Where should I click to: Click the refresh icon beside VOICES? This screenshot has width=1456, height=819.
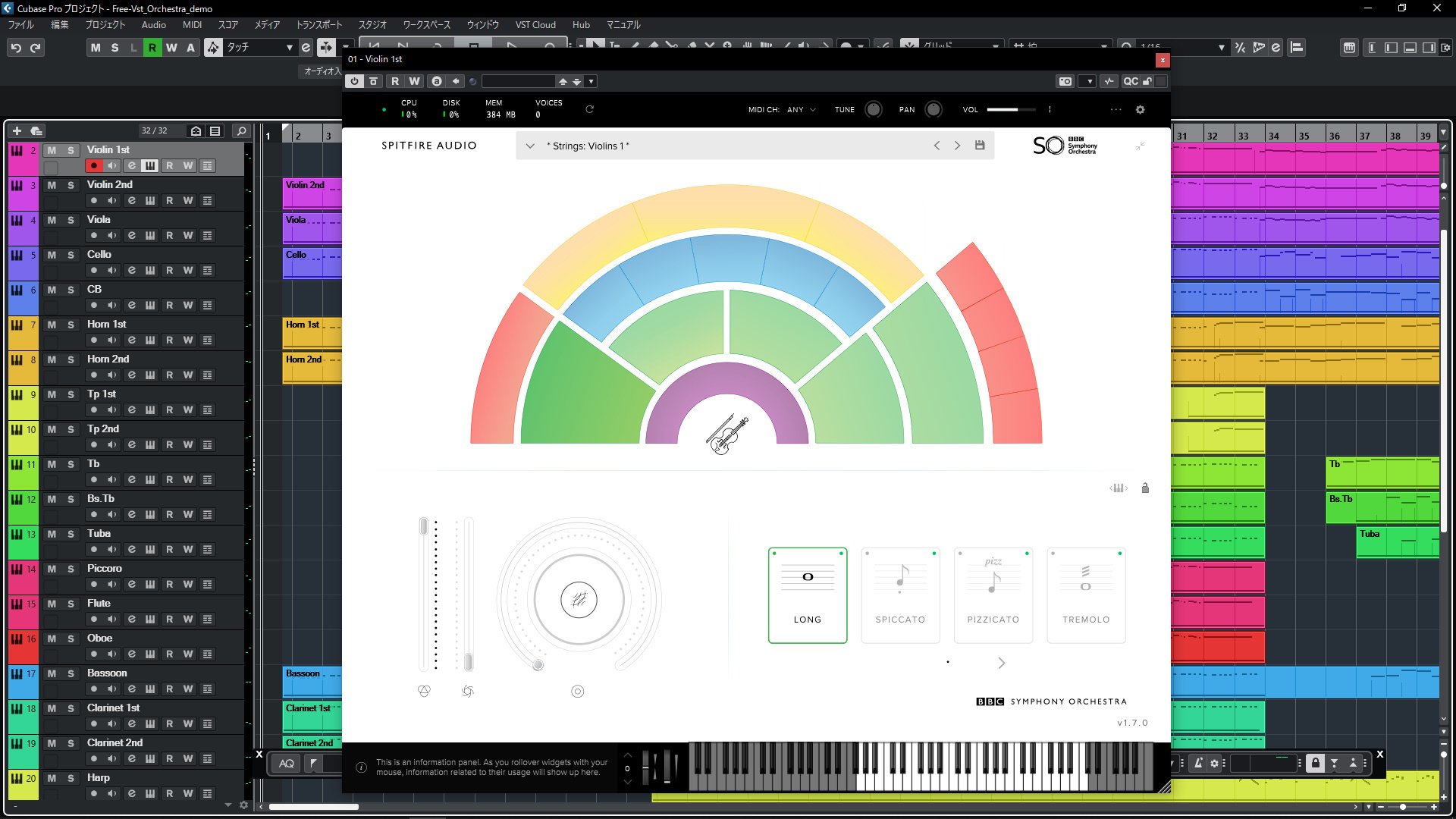[589, 109]
